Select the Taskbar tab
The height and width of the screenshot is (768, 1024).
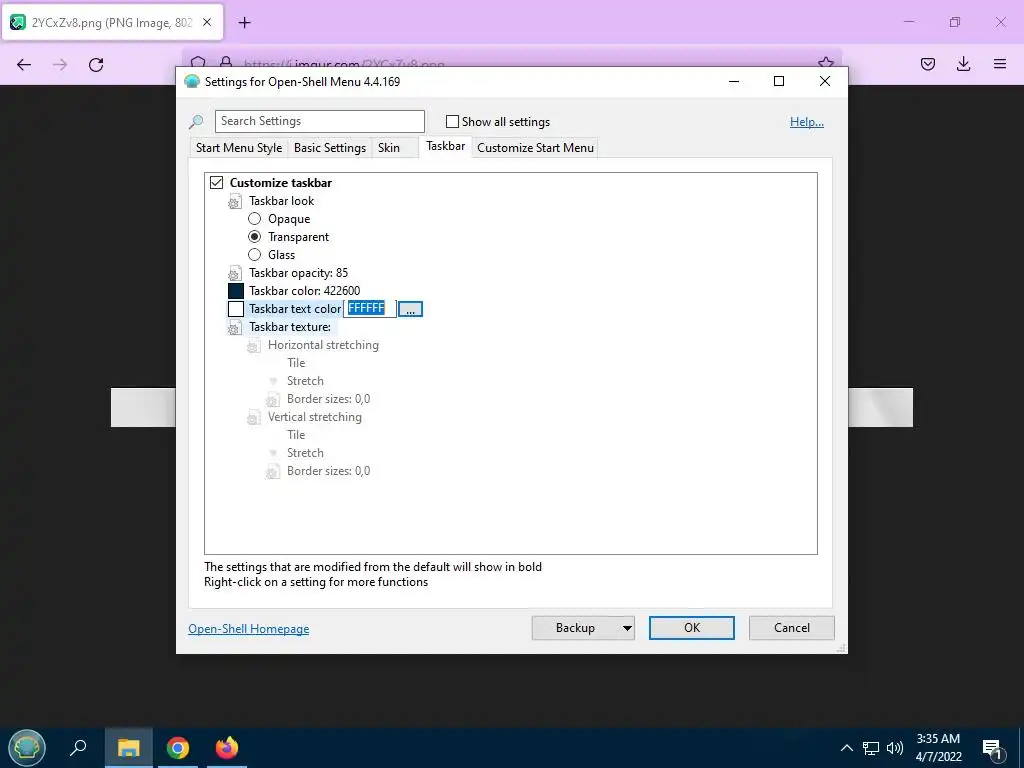[445, 146]
